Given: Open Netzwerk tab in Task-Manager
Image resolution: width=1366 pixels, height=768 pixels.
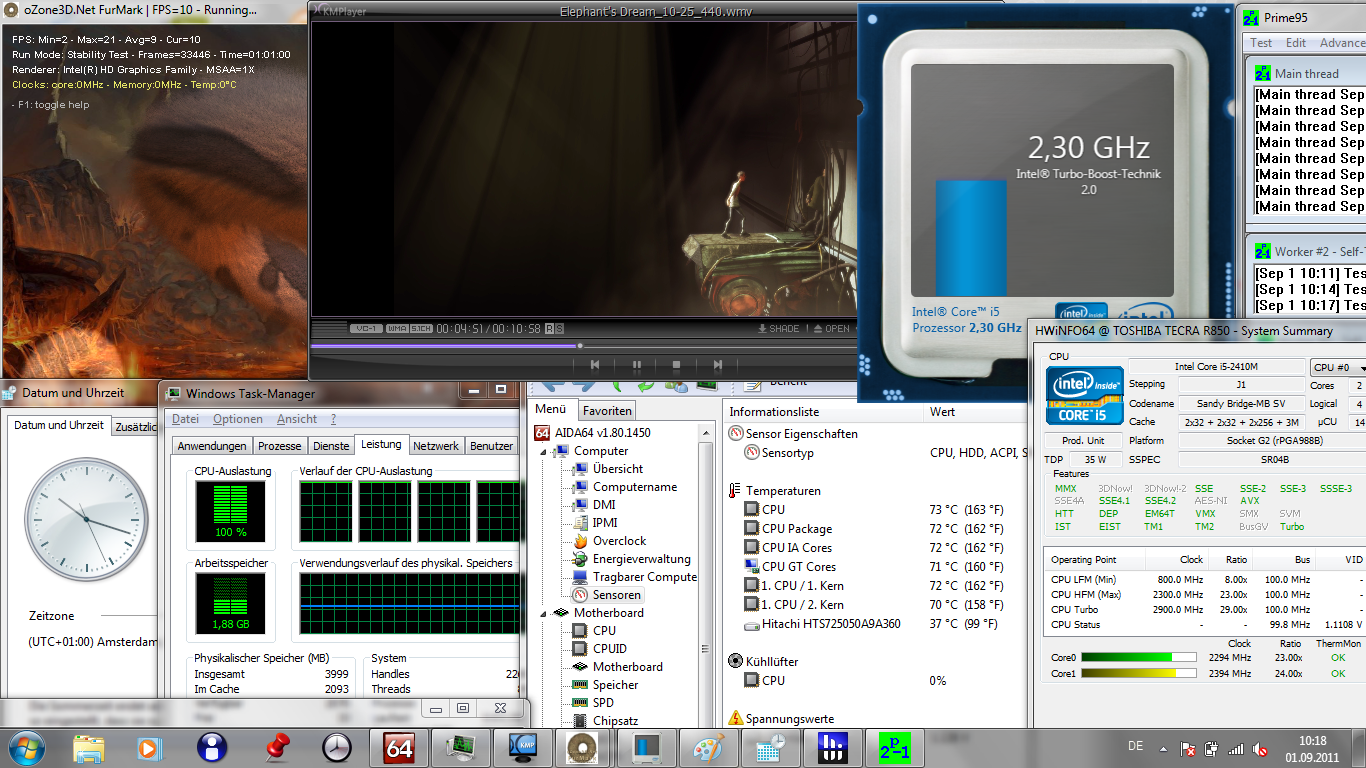Looking at the screenshot, I should (436, 446).
